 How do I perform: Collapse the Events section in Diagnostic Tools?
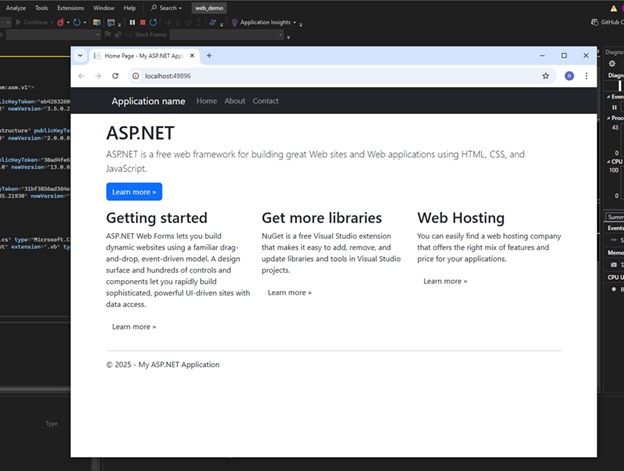(x=608, y=97)
